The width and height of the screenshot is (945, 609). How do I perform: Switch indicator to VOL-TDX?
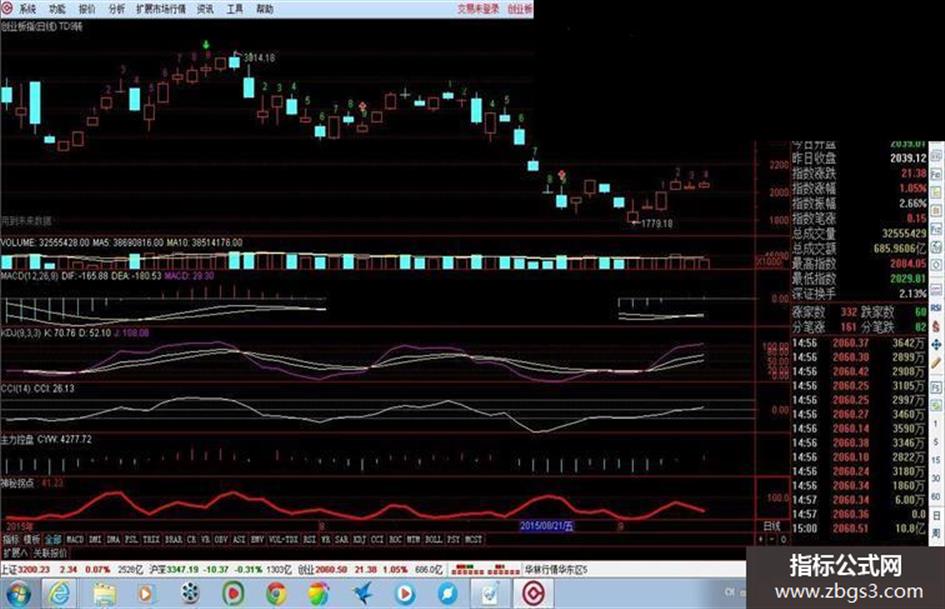coord(283,540)
